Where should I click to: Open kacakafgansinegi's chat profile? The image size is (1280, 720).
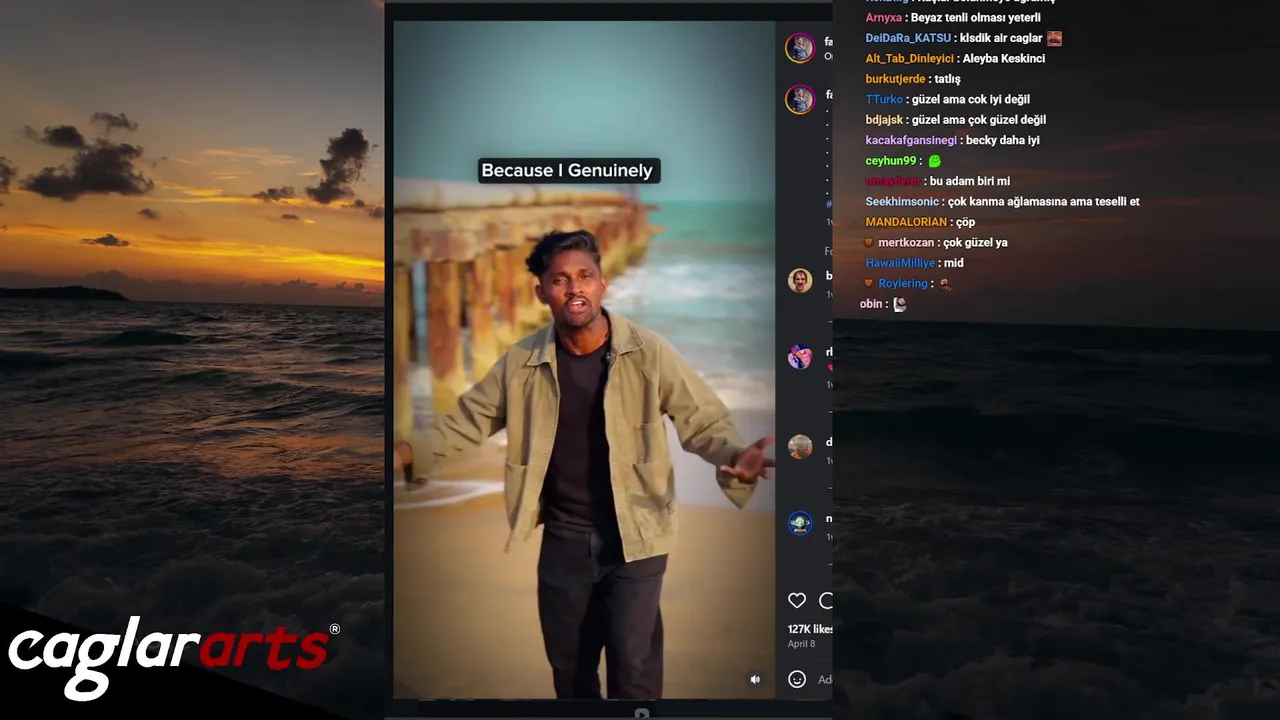pyautogui.click(x=911, y=141)
